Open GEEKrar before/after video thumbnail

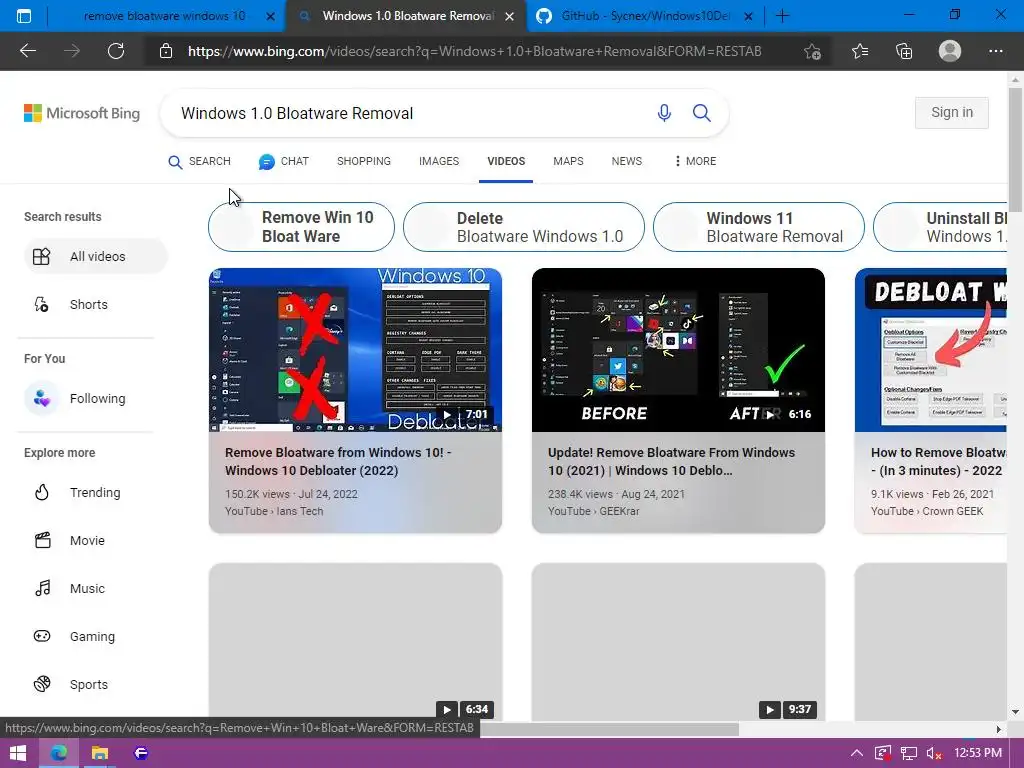pyautogui.click(x=678, y=349)
